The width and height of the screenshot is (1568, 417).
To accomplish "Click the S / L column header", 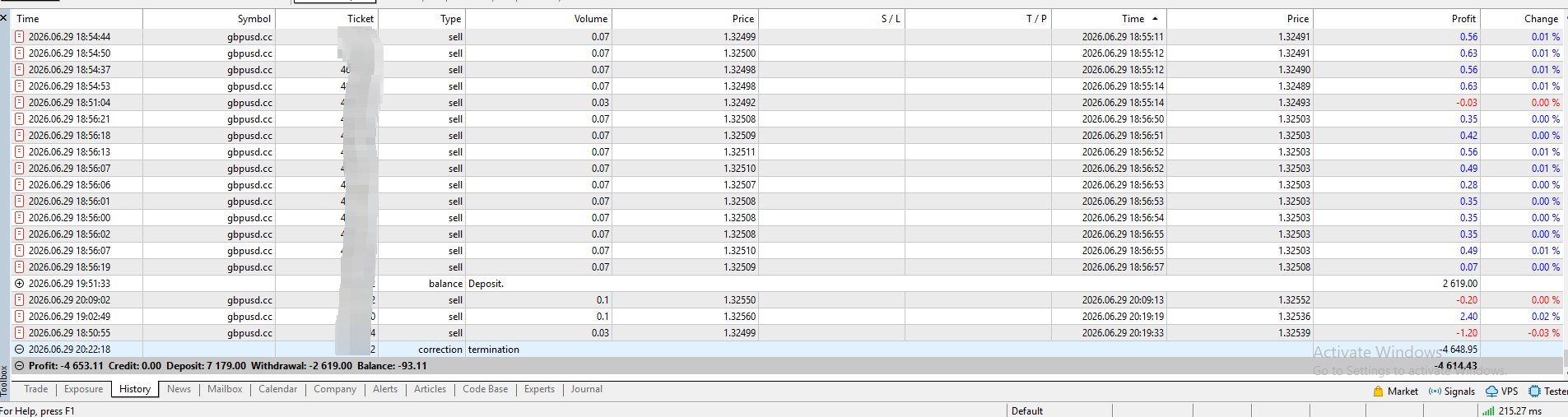I will click(891, 19).
